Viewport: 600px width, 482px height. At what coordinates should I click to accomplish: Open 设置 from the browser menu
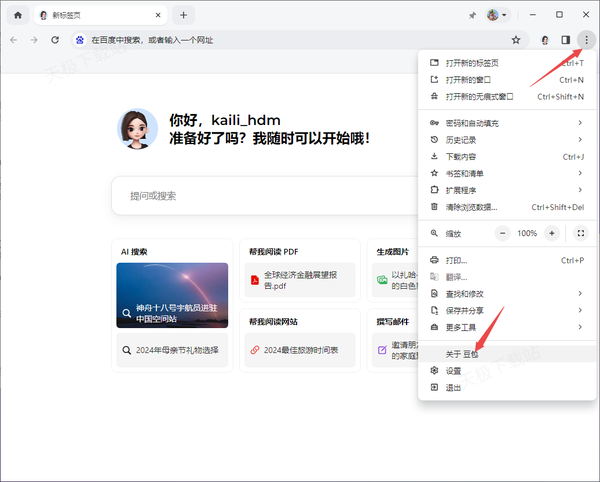point(454,371)
